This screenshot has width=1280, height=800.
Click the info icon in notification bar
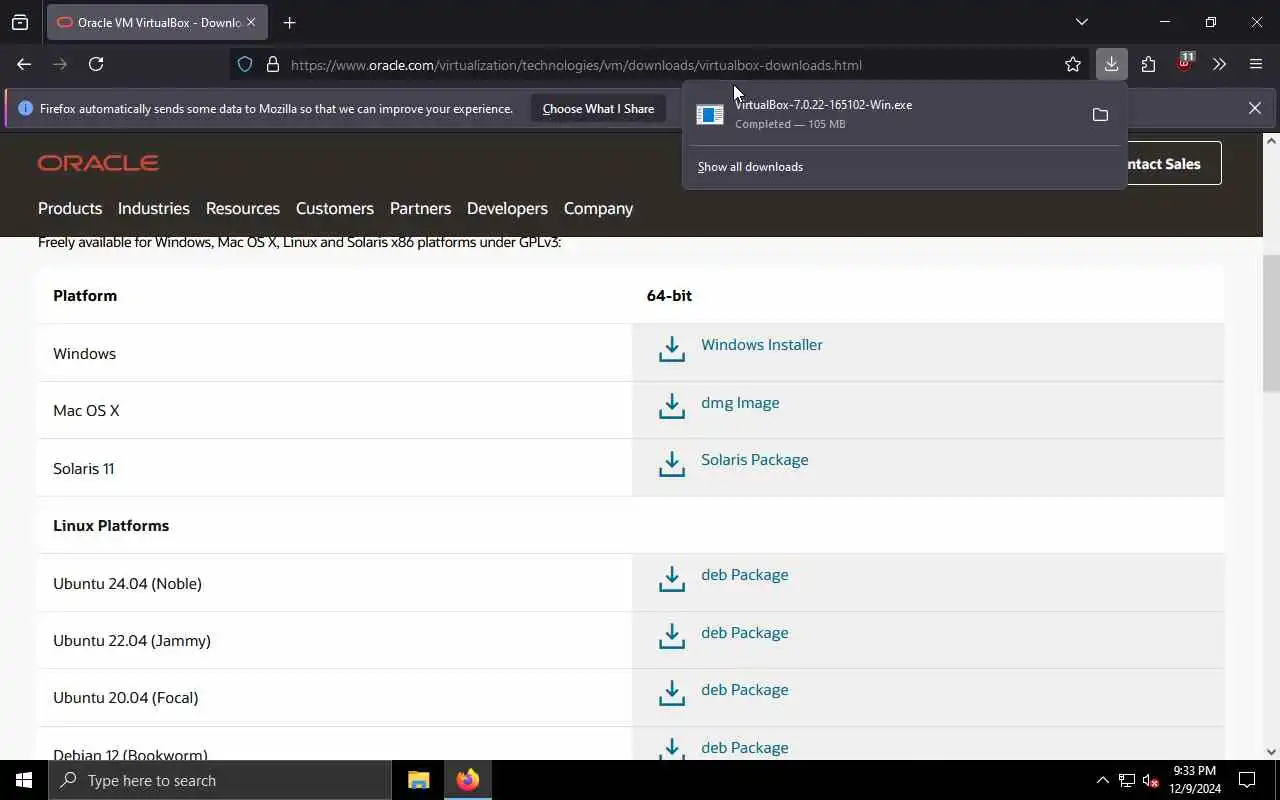[25, 108]
